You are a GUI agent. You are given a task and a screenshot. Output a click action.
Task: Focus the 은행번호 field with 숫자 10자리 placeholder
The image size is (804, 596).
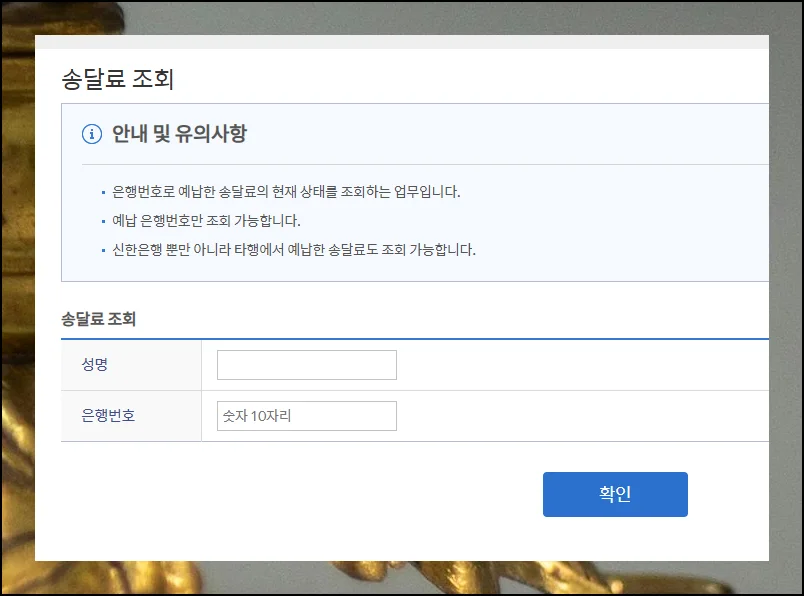pyautogui.click(x=306, y=416)
